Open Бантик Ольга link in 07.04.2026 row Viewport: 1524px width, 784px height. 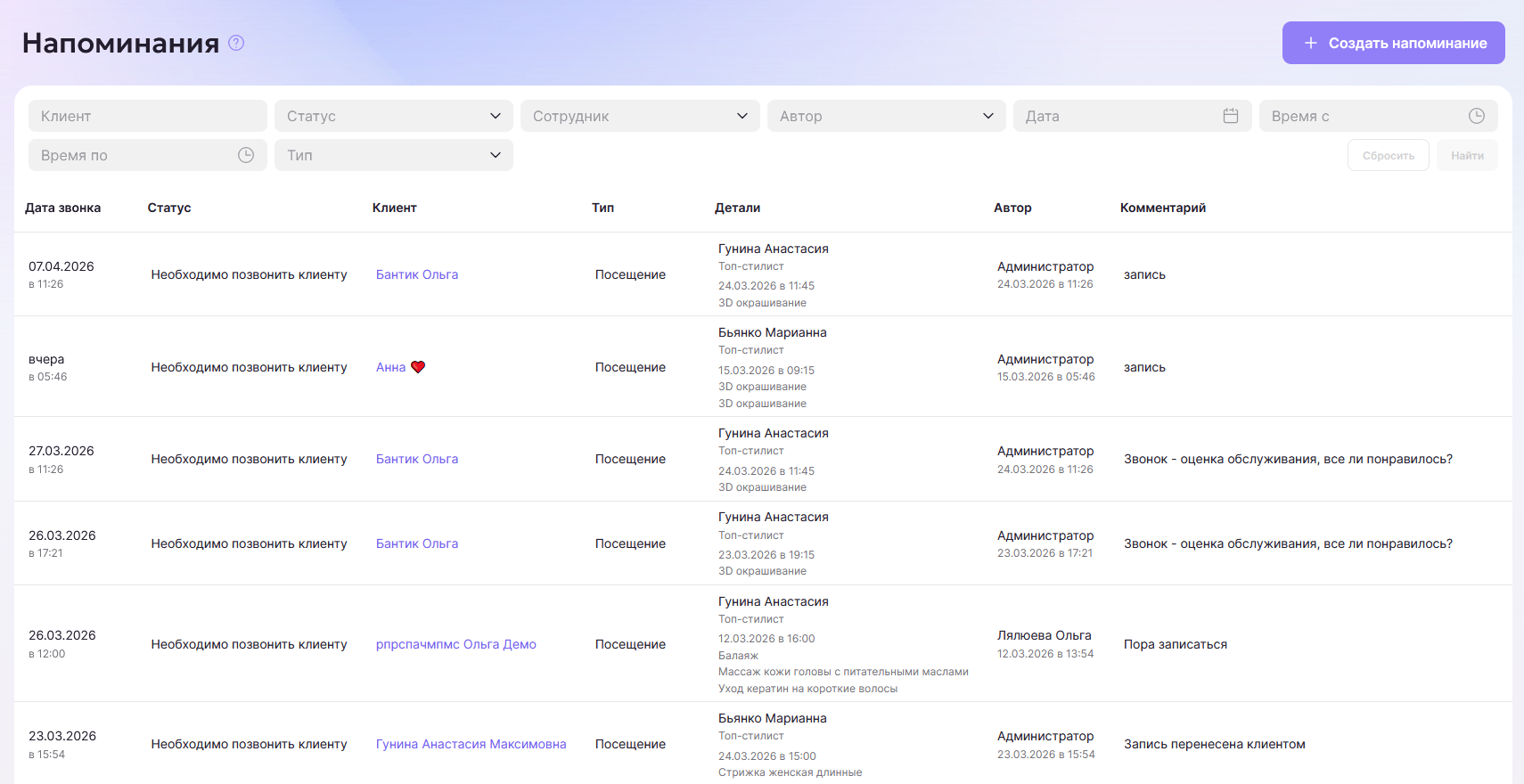(417, 274)
